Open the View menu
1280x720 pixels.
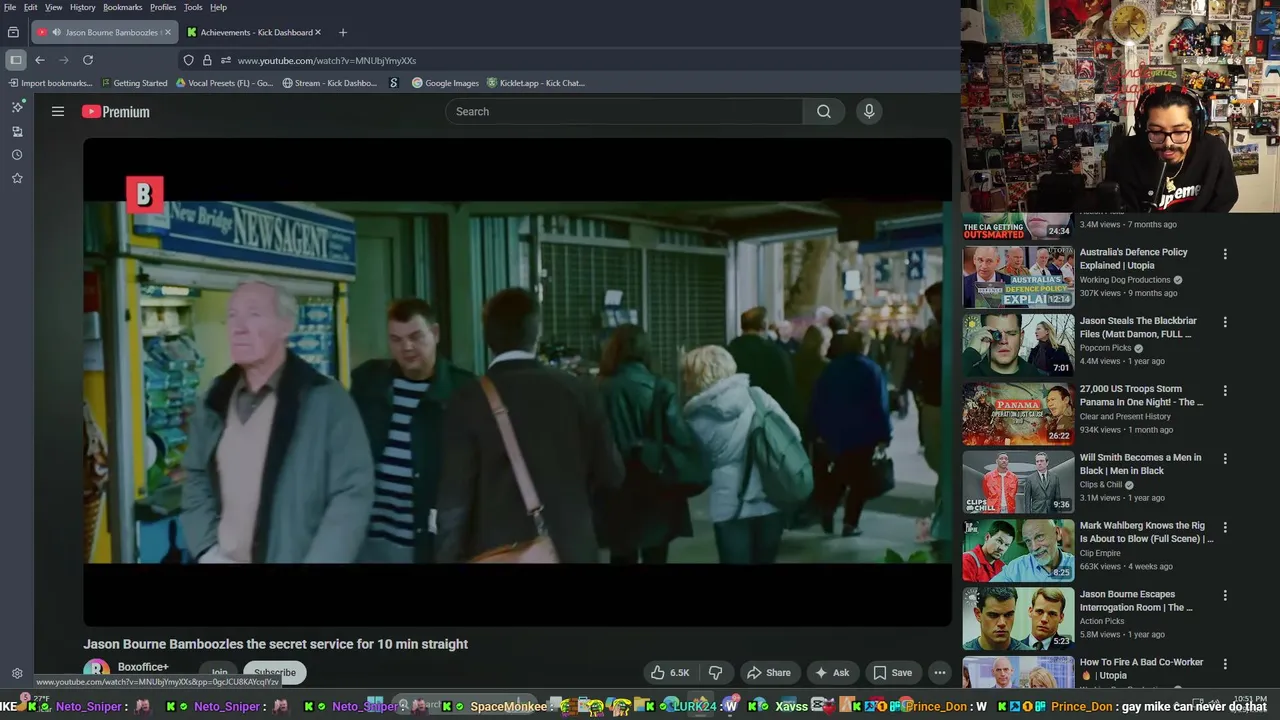(54, 7)
